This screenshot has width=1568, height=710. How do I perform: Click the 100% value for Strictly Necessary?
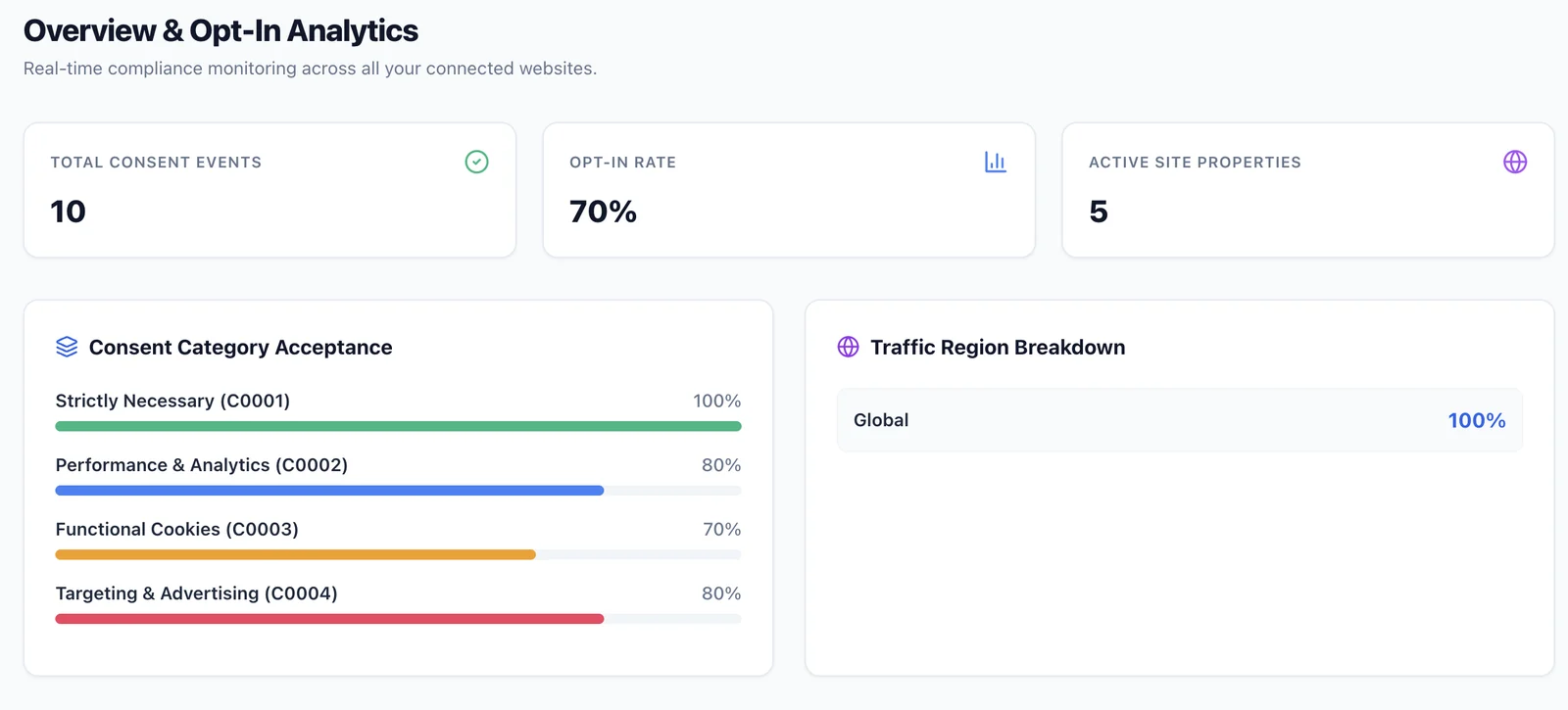(x=717, y=401)
